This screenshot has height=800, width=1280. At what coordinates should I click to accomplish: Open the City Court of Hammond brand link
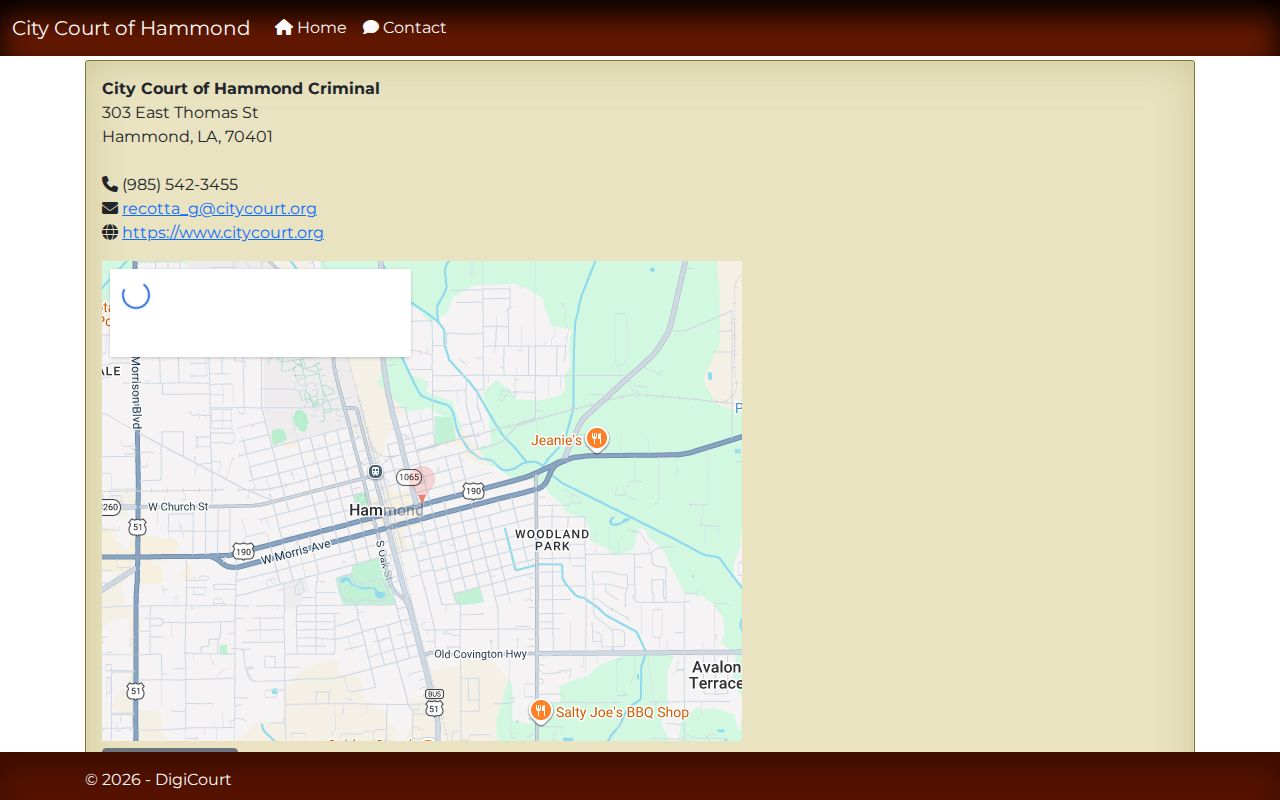click(x=131, y=28)
